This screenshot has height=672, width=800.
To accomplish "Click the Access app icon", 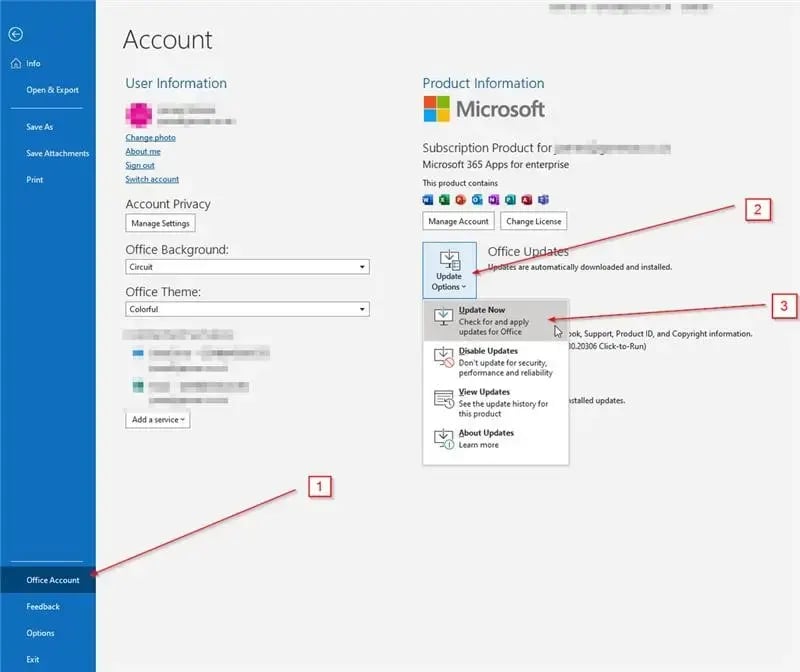I will click(527, 200).
